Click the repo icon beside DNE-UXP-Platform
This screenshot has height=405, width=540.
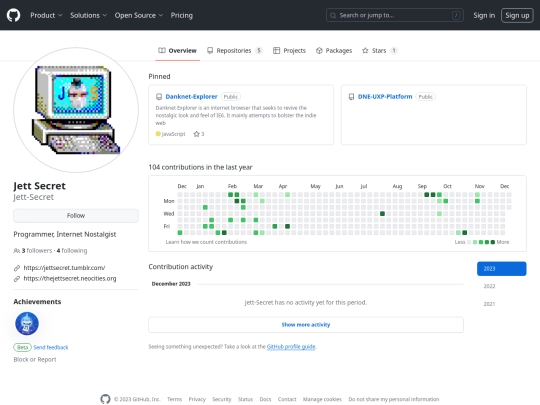coord(351,97)
